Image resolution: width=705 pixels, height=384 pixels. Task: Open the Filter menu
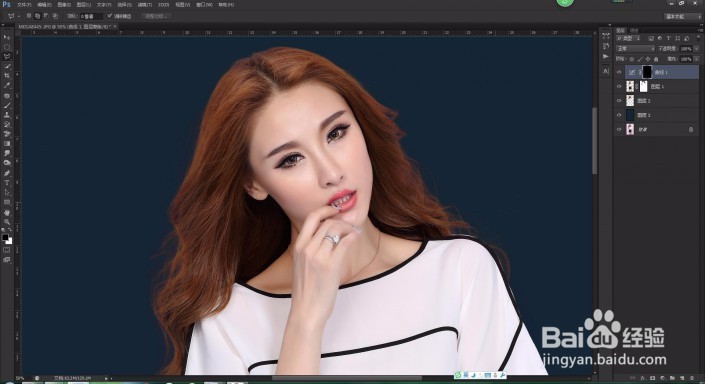(x=144, y=4)
